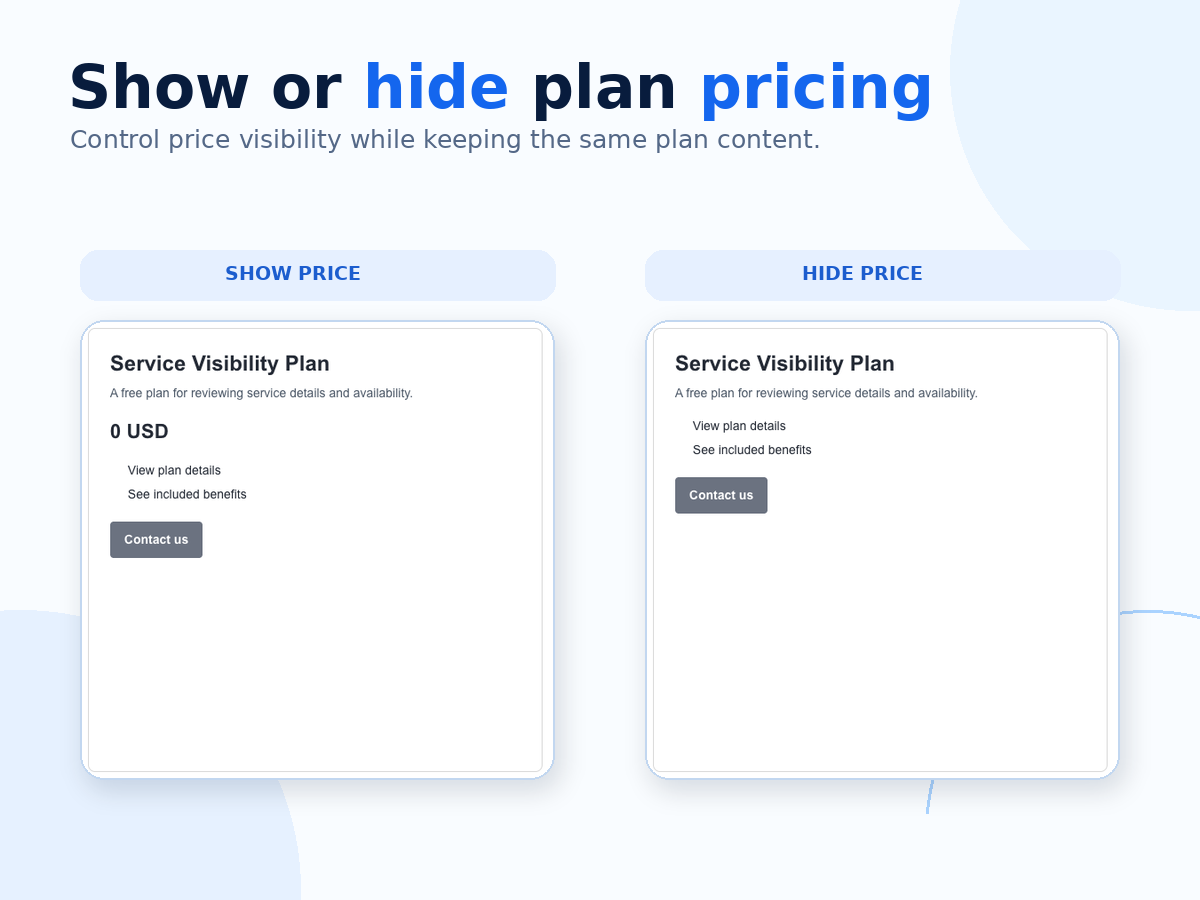
Task: Click the word Show in the headline
Action: click(x=159, y=88)
